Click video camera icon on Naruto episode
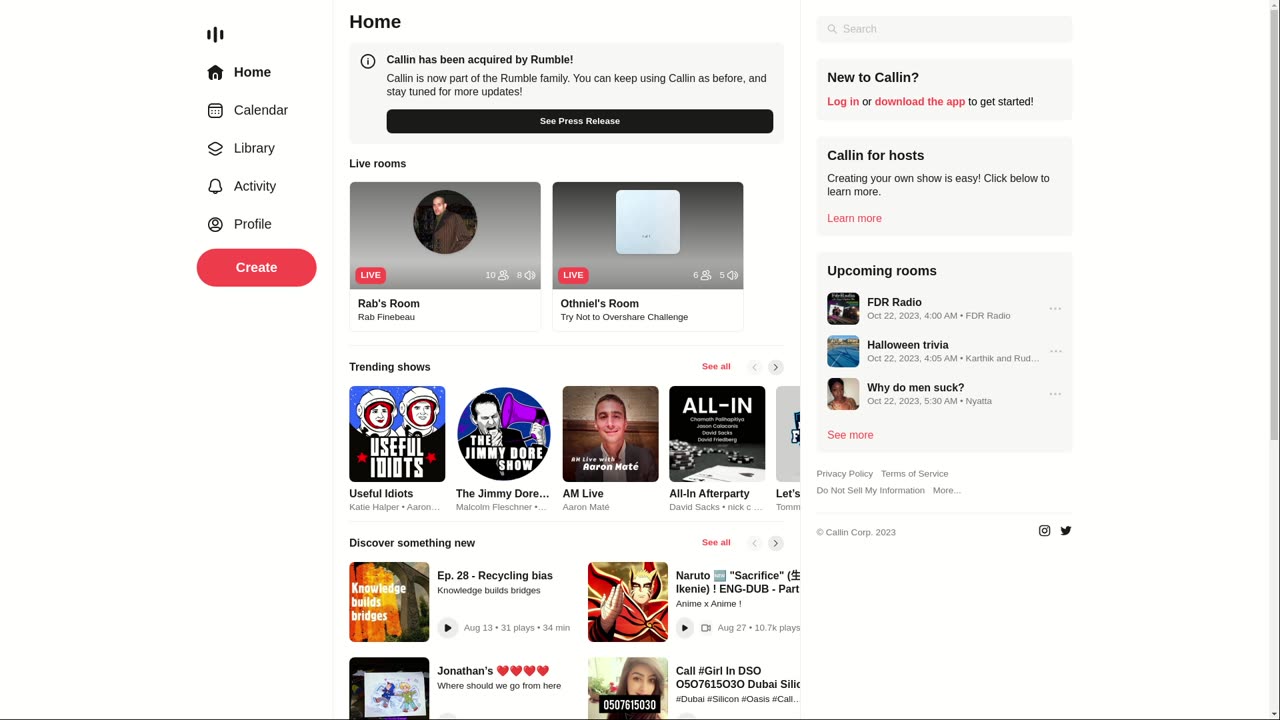The width and height of the screenshot is (1280, 720). (x=706, y=628)
